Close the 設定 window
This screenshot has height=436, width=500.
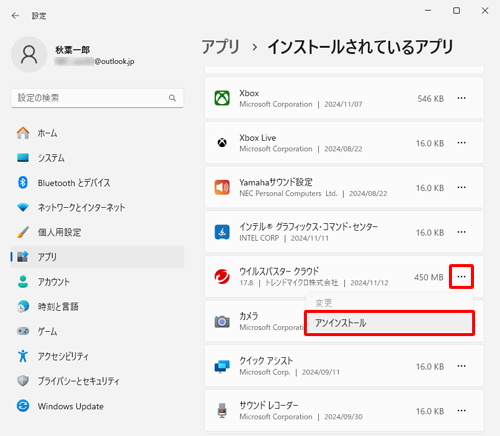(485, 11)
